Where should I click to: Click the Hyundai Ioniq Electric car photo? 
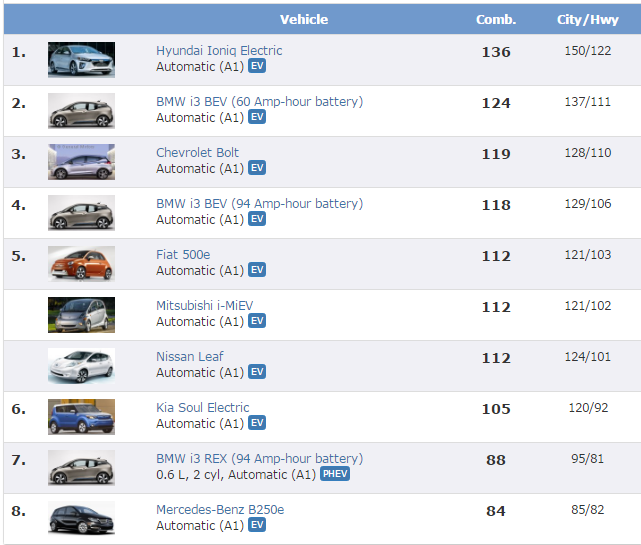81,60
